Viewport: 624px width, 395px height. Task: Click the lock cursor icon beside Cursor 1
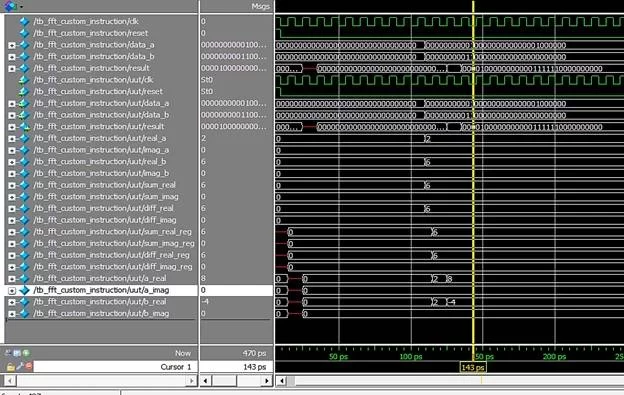pyautogui.click(x=10, y=366)
